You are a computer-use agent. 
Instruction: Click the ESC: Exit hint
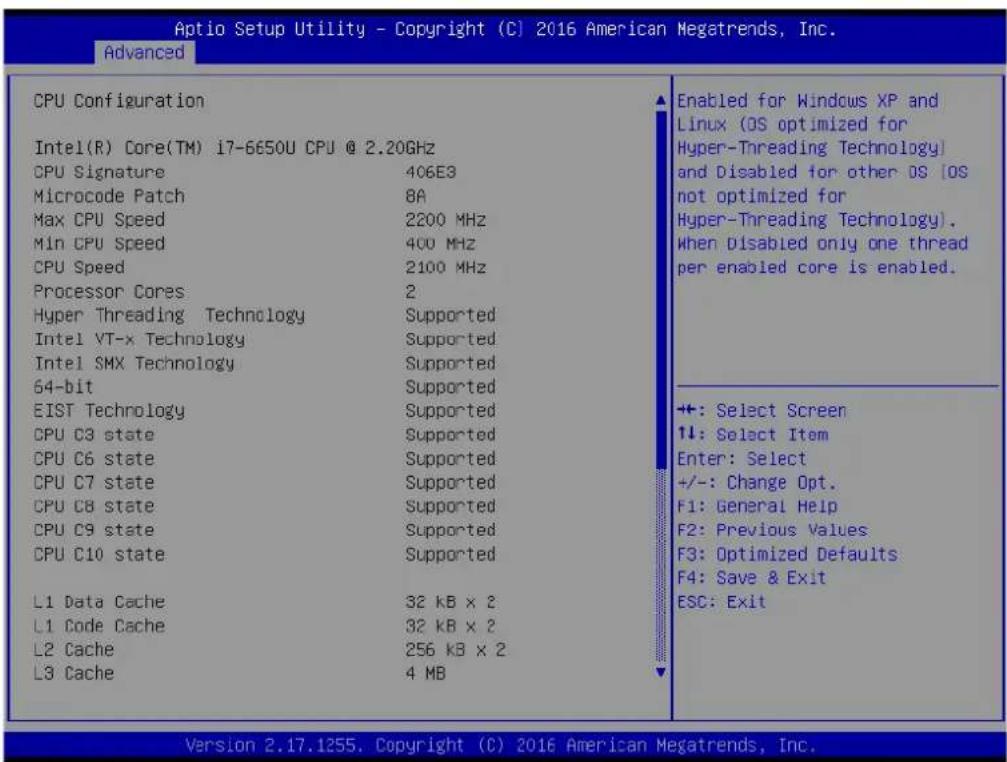[721, 602]
